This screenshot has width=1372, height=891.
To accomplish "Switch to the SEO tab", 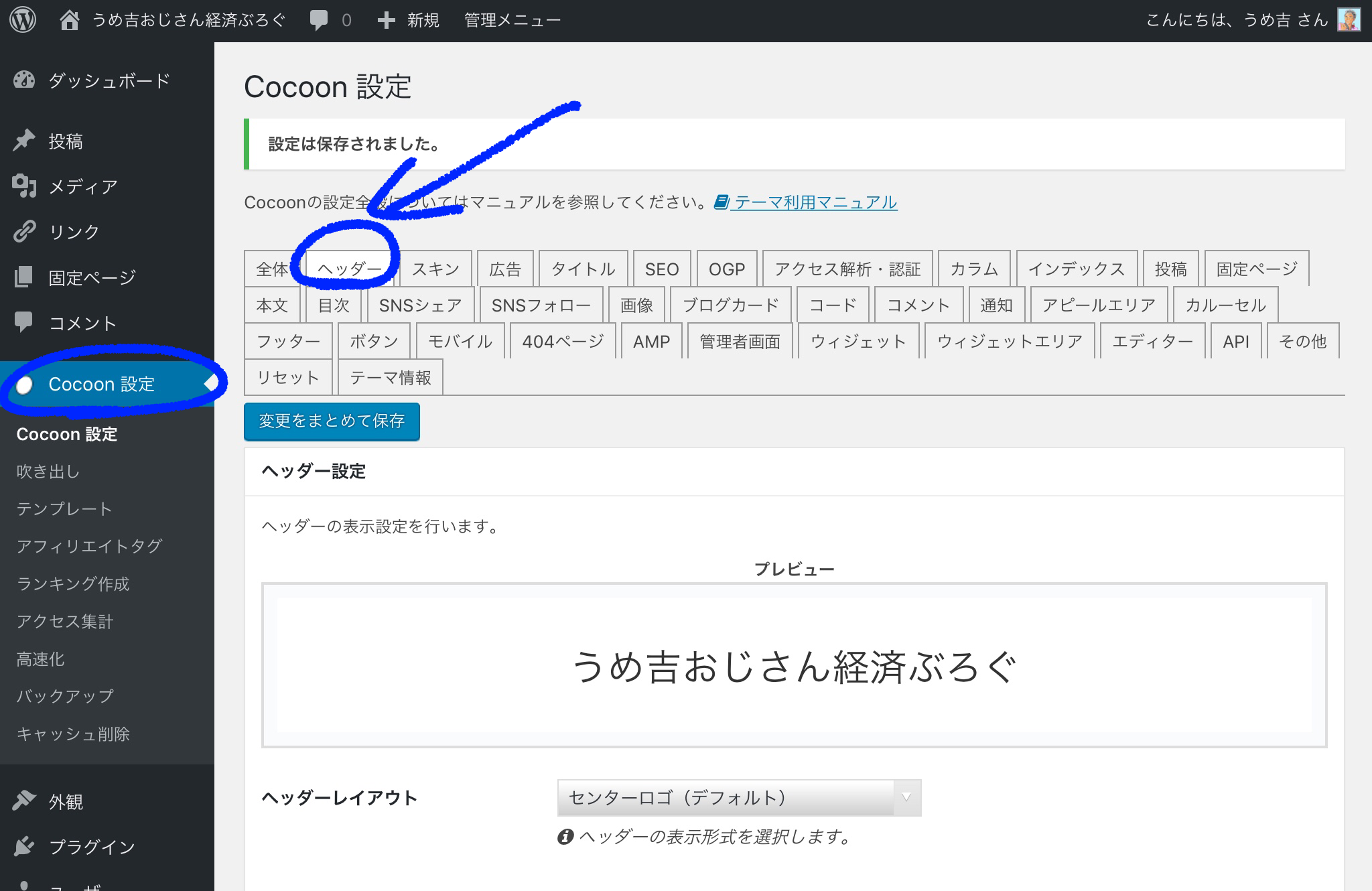I will [661, 269].
